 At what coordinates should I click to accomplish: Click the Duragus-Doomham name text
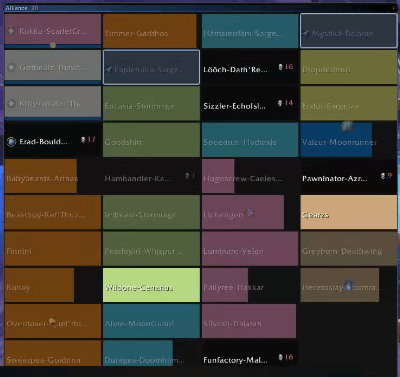click(x=144, y=360)
